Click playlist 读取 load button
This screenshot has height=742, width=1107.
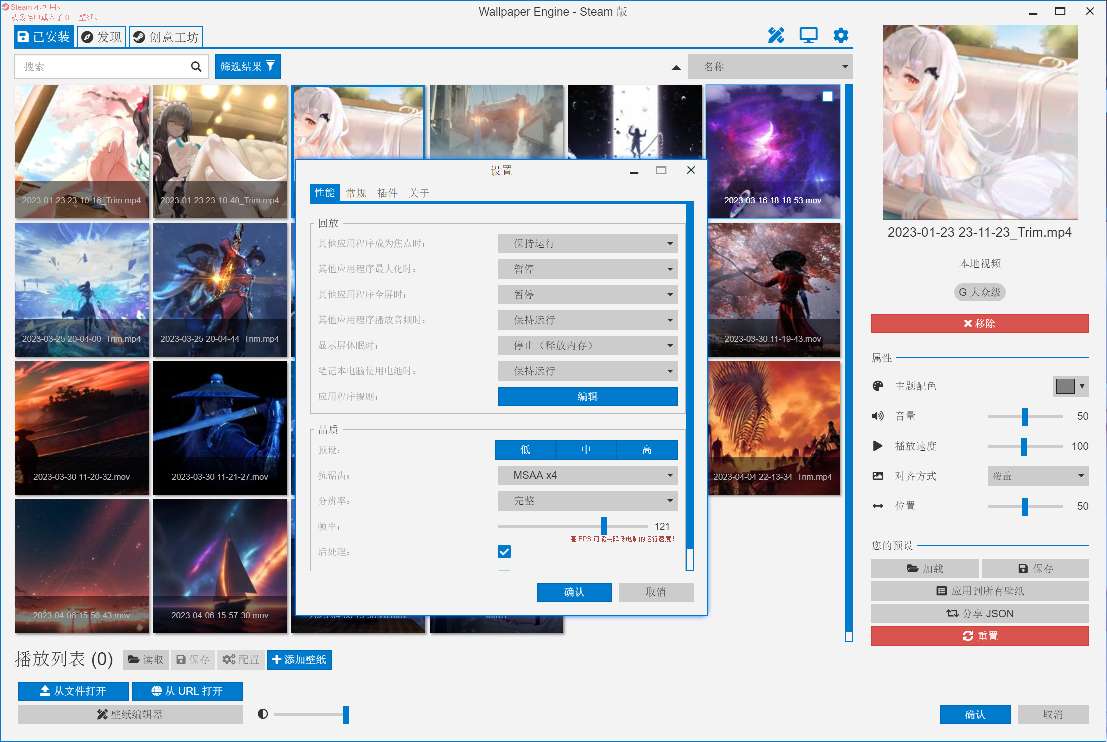click(x=145, y=659)
